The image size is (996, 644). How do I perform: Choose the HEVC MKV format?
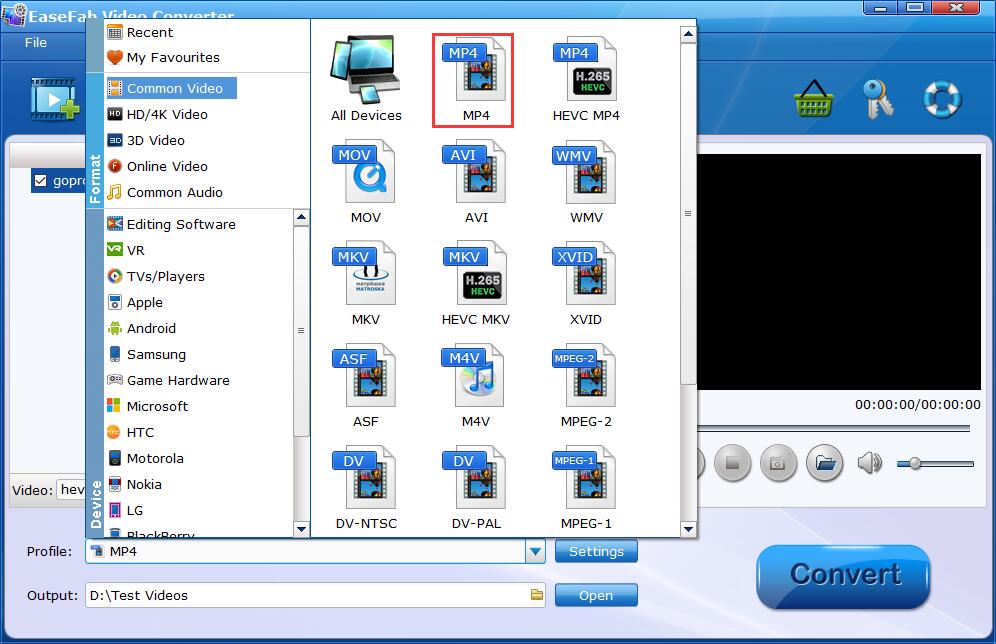coord(476,284)
